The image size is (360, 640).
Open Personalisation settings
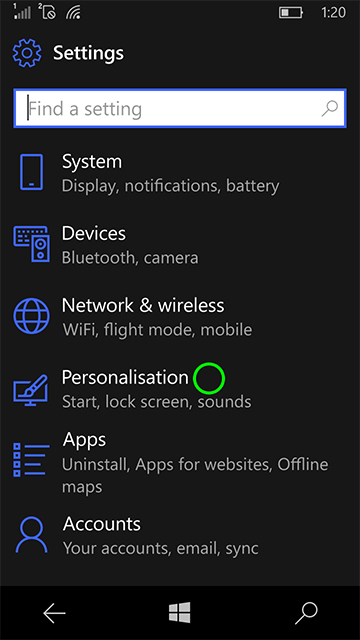(180, 389)
